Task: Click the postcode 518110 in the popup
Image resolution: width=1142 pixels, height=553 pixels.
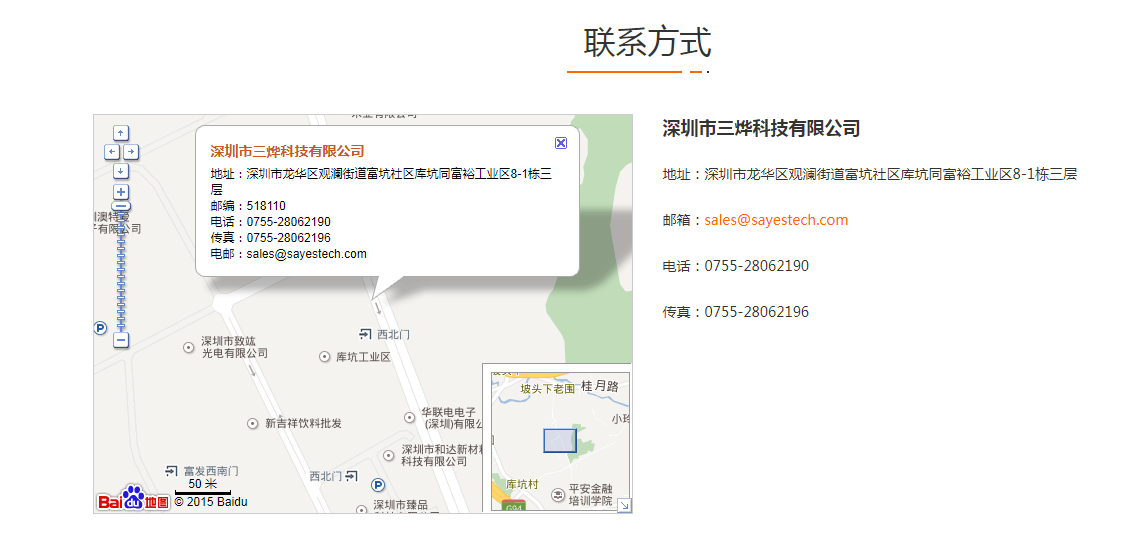Action: (x=266, y=205)
